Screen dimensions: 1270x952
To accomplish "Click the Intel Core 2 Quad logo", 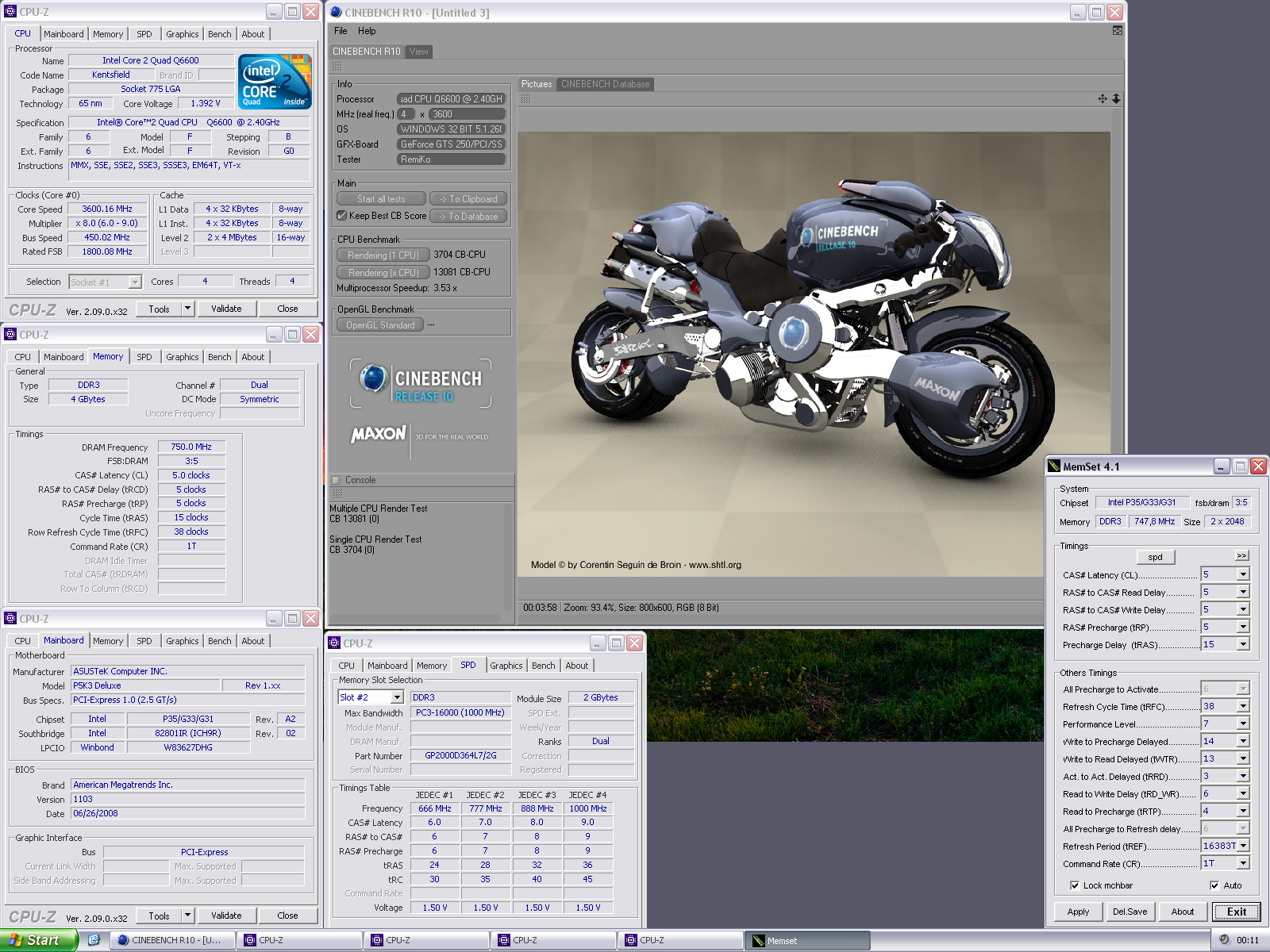I will click(x=275, y=82).
